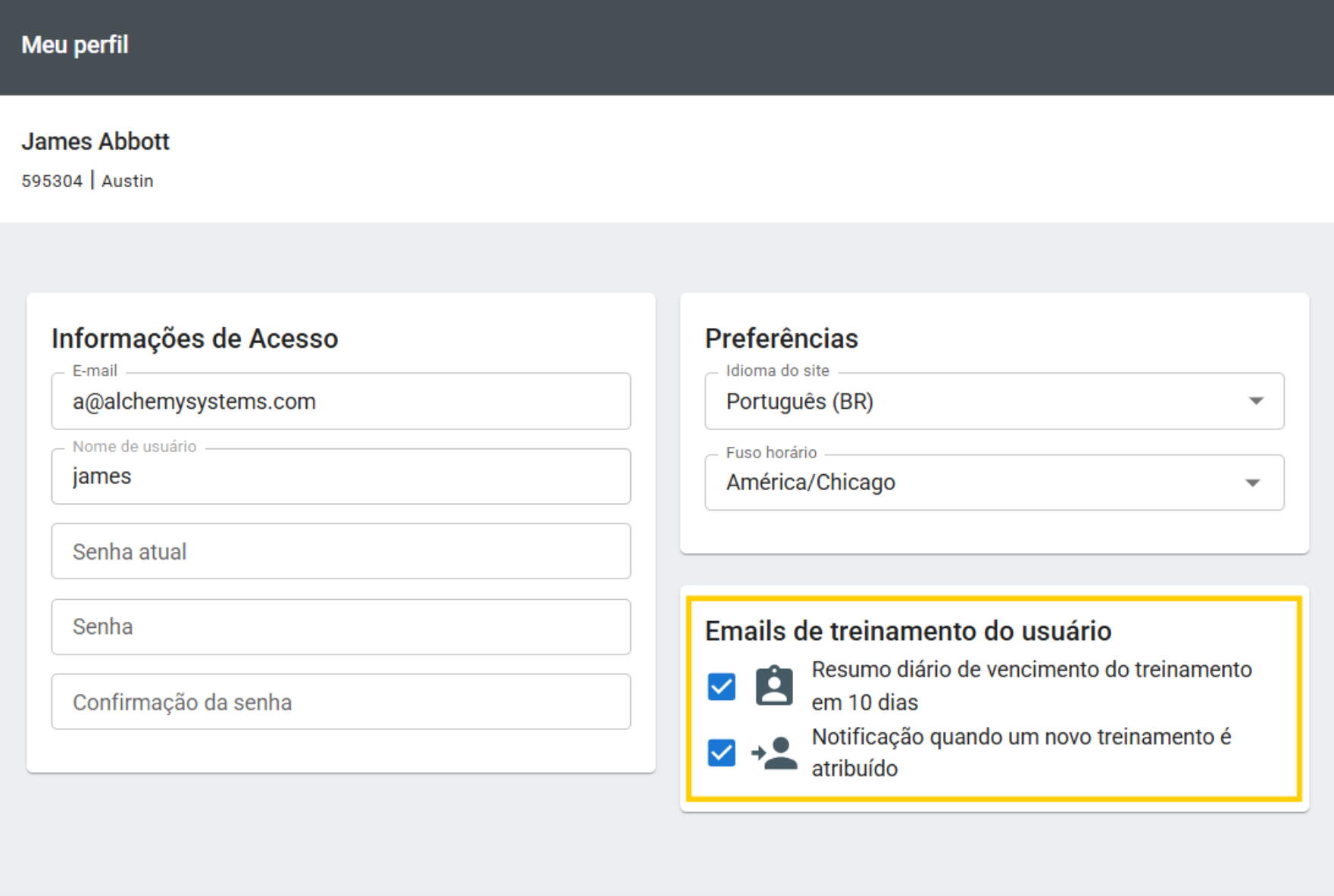
Task: Open the Idioma do site dropdown arrow
Action: coord(1255,401)
